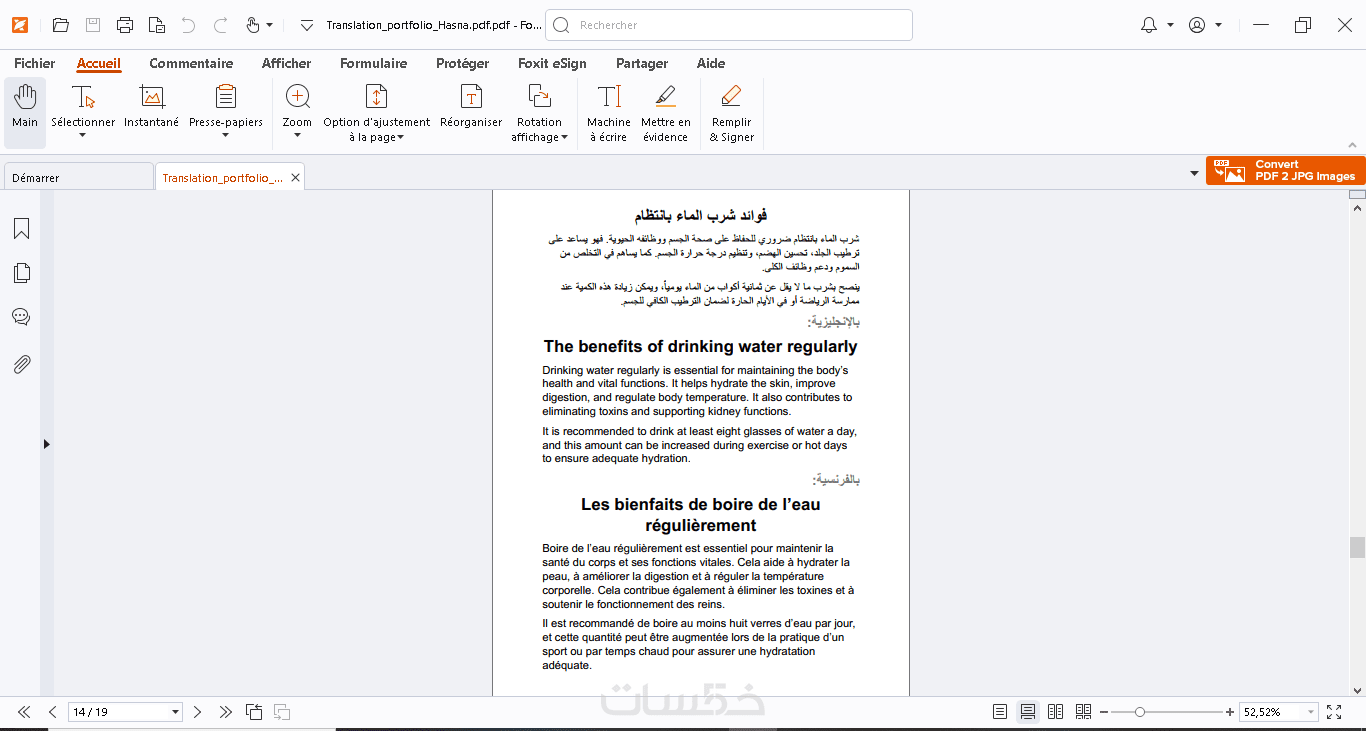Open the 52,52% zoom level dropdown
1366x731 pixels.
pos(1311,712)
